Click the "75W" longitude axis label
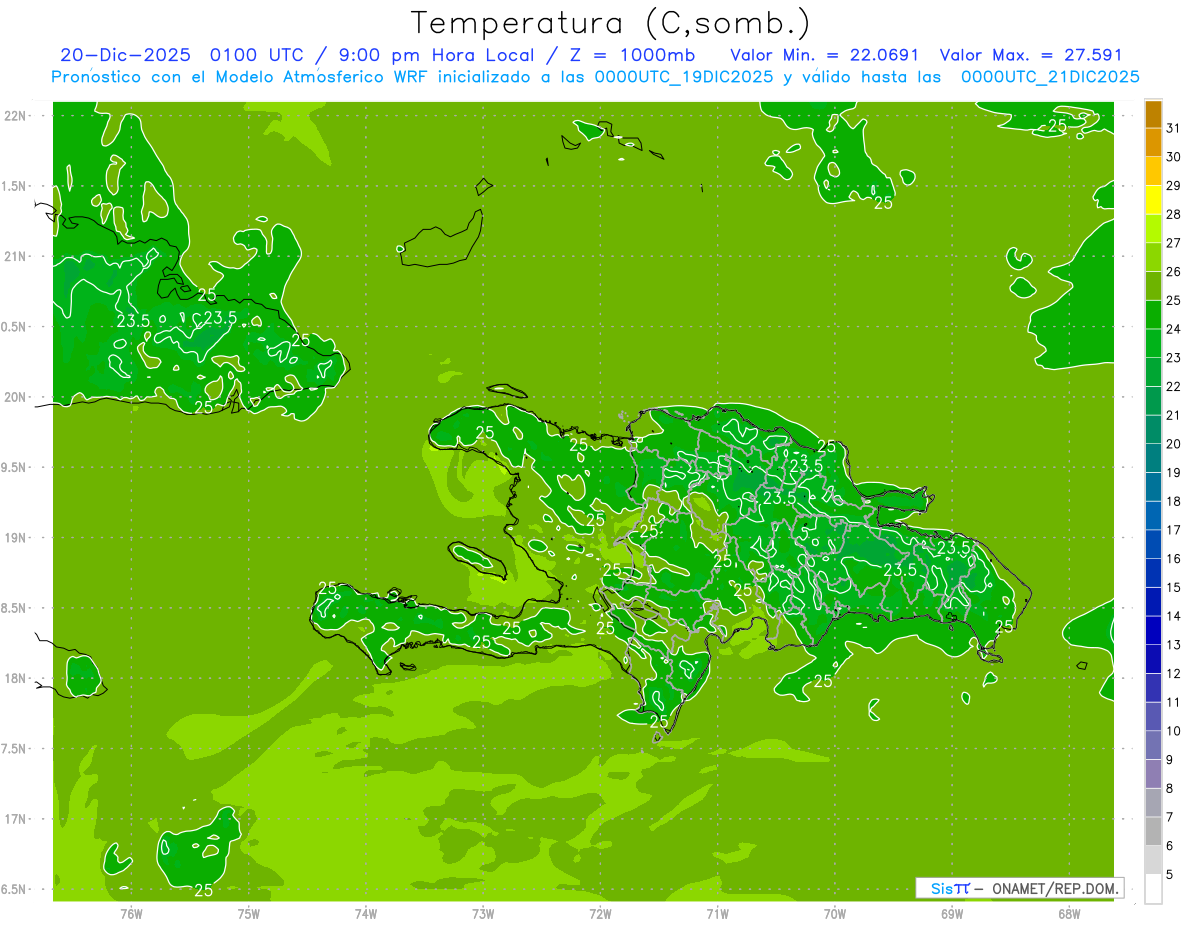The width and height of the screenshot is (1200, 927). pyautogui.click(x=249, y=913)
